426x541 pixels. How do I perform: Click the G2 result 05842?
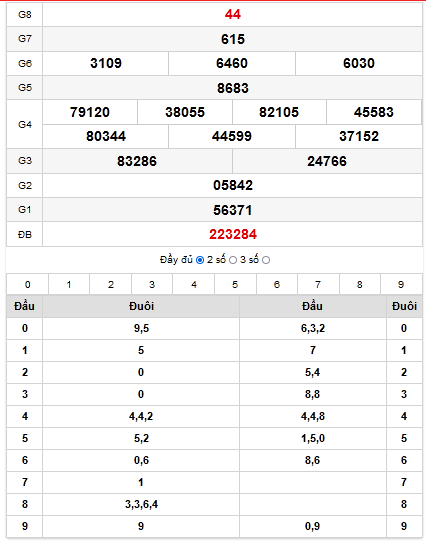click(x=233, y=186)
